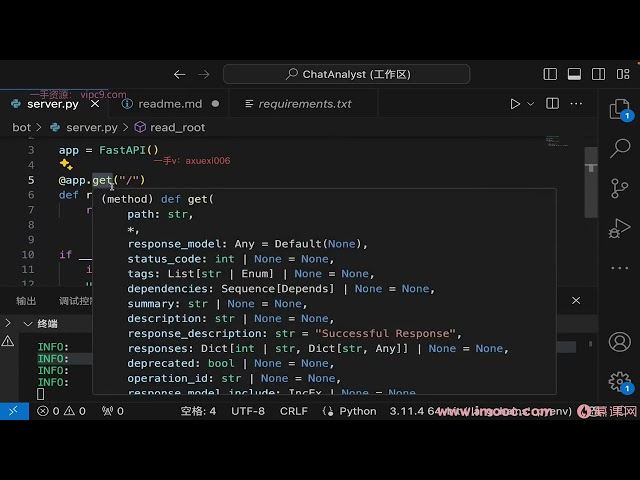Change the UTF-8 file encoding
The image size is (640, 480).
248,411
